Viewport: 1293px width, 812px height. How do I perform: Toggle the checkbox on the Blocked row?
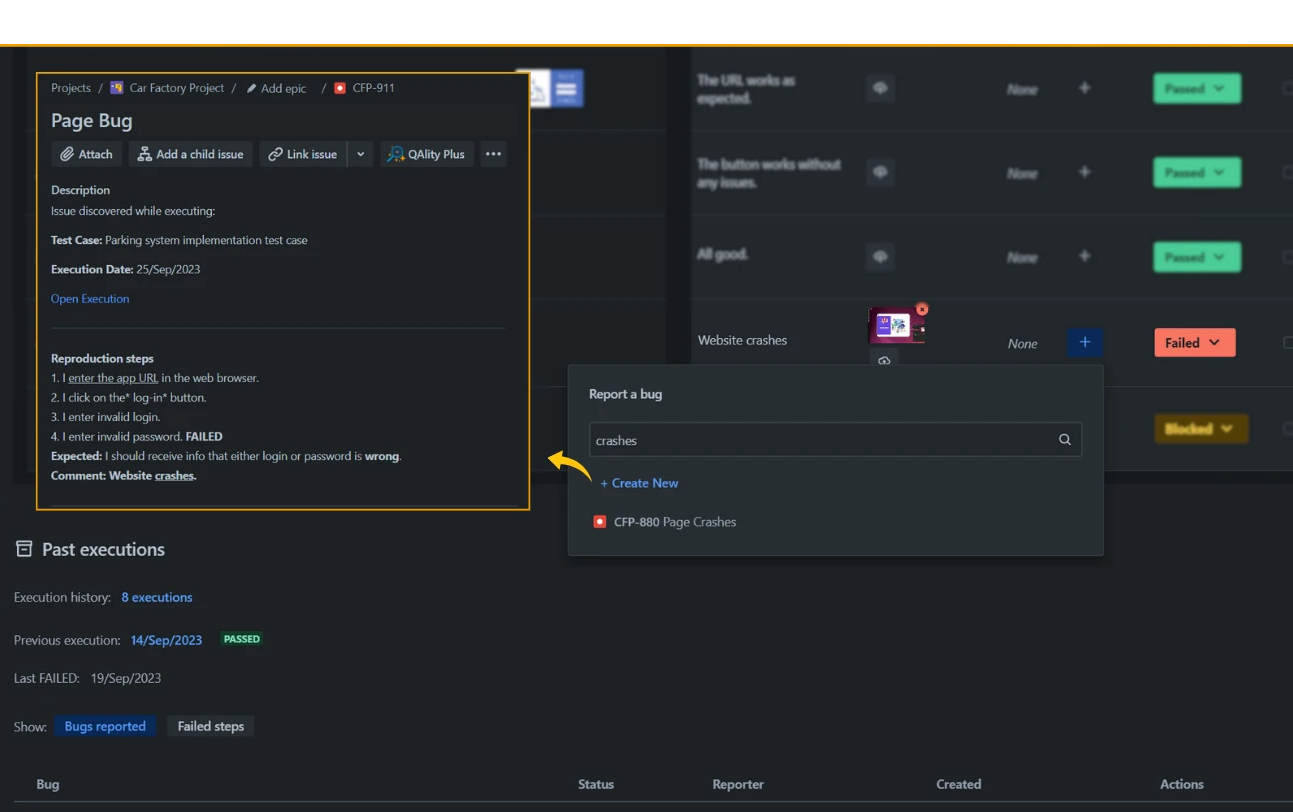tap(1288, 428)
